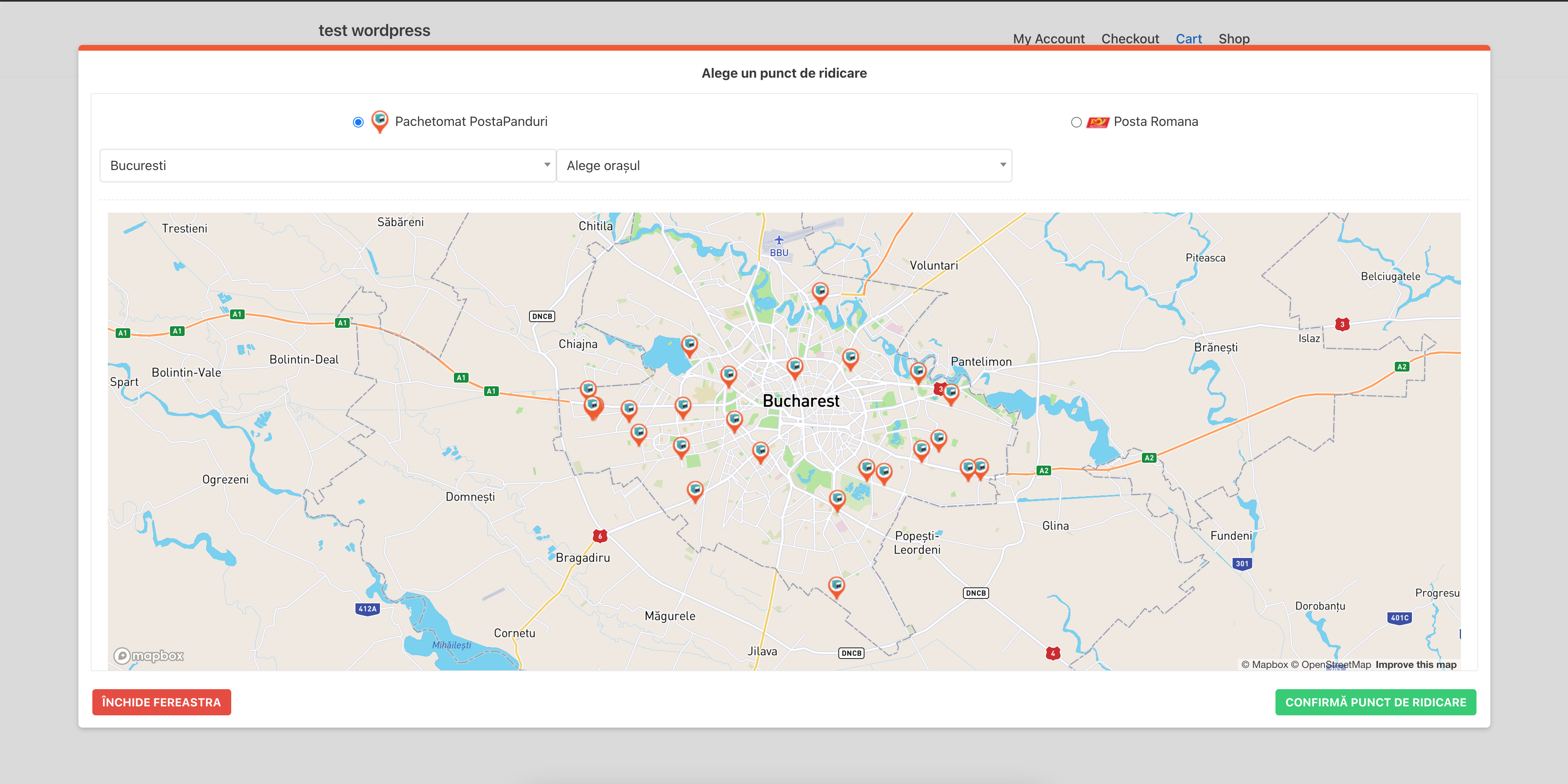Image resolution: width=1568 pixels, height=784 pixels.
Task: Open the Bucuresti county dropdown
Action: tap(328, 166)
